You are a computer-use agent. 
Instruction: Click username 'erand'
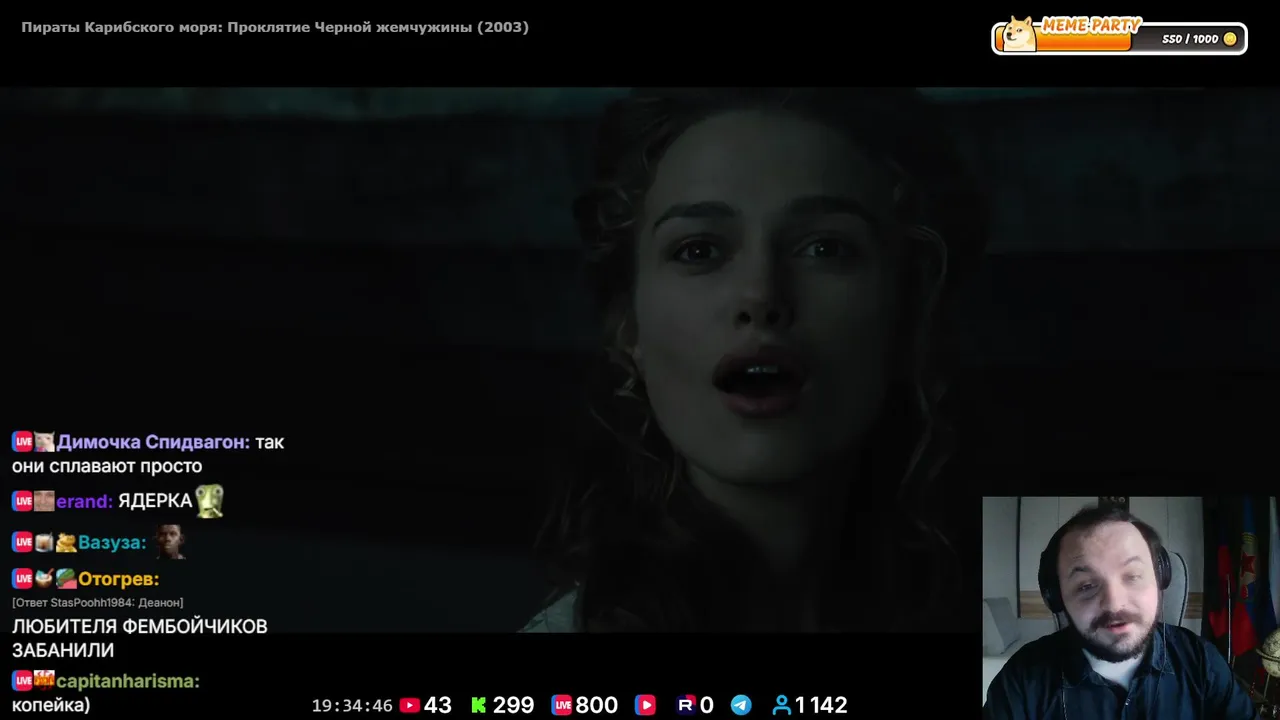click(x=84, y=501)
